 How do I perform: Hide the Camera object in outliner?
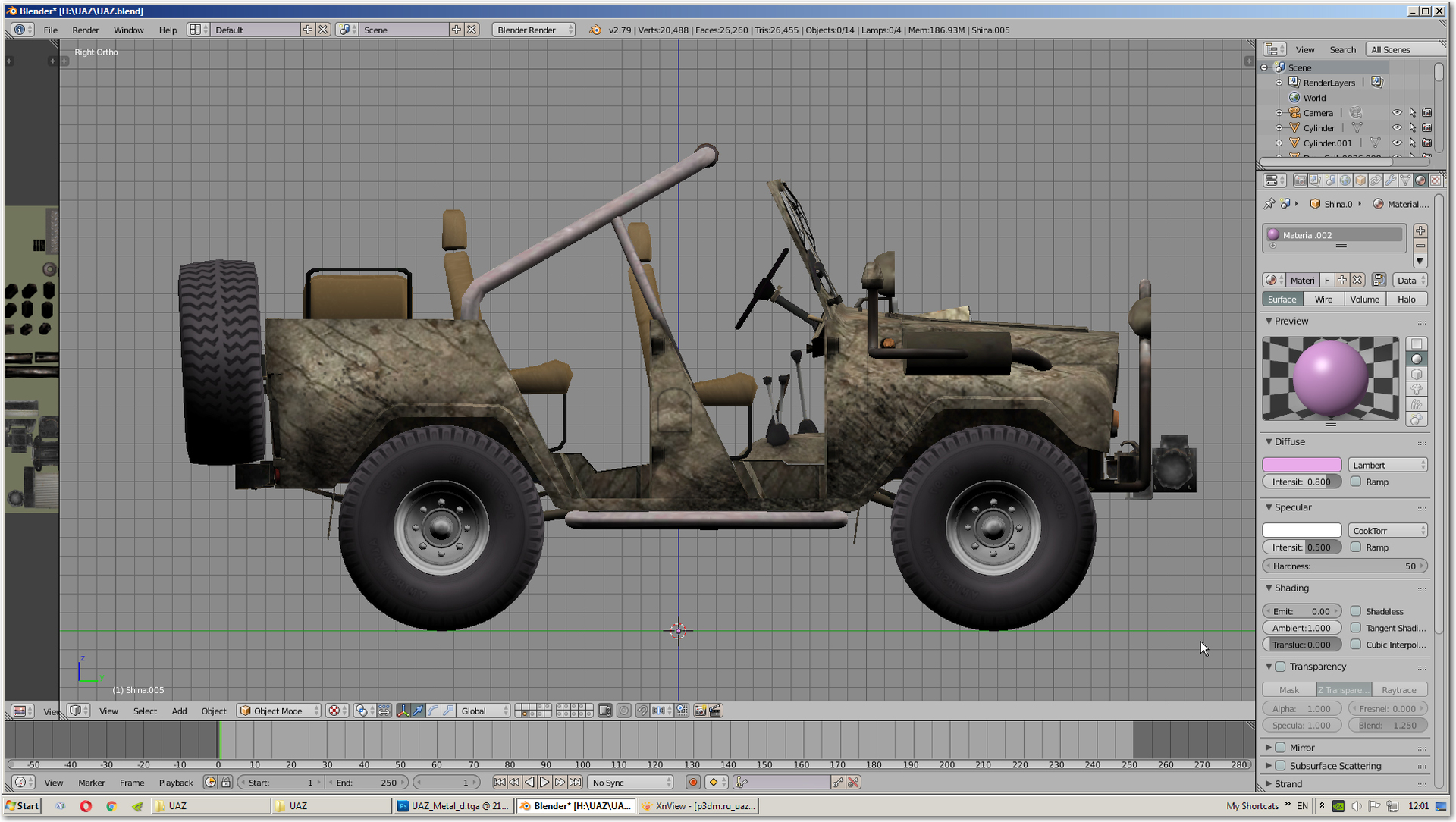1397,113
